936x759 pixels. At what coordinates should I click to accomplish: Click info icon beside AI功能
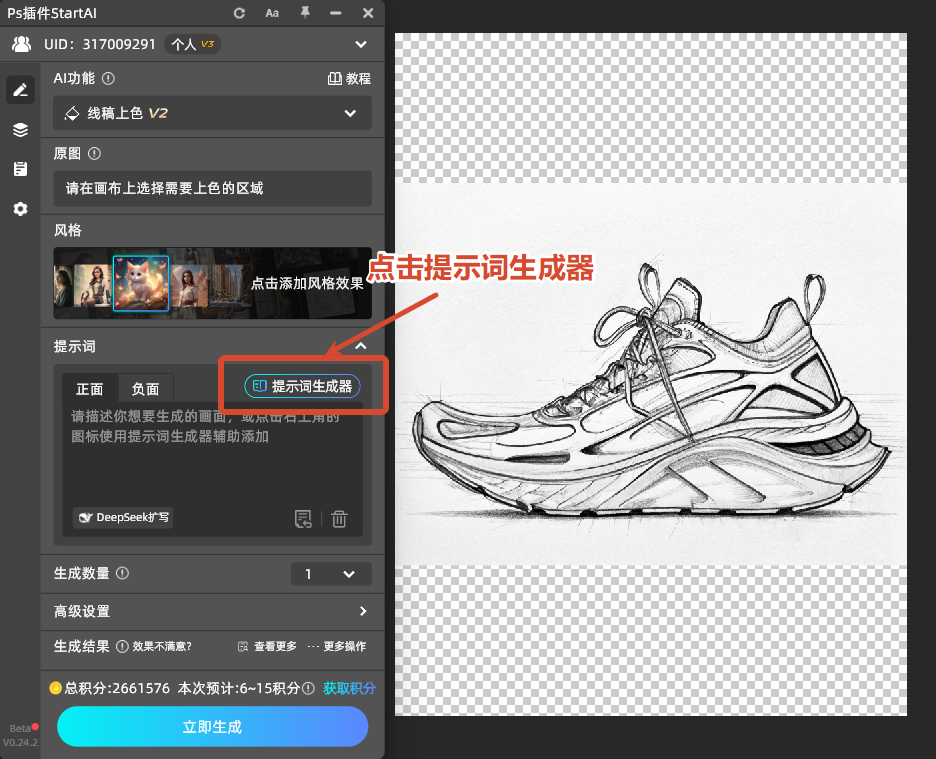[108, 78]
